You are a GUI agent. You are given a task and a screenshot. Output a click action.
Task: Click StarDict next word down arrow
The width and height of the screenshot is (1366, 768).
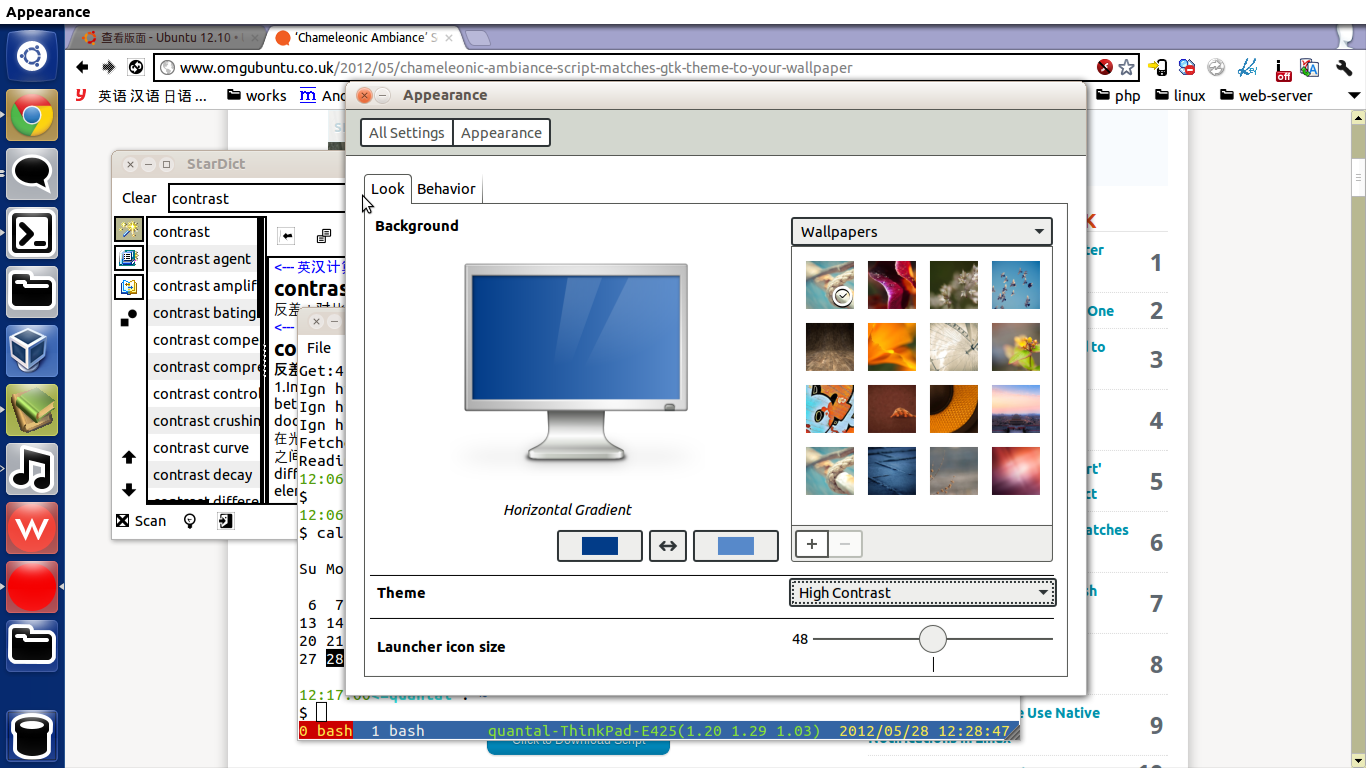pyautogui.click(x=128, y=490)
